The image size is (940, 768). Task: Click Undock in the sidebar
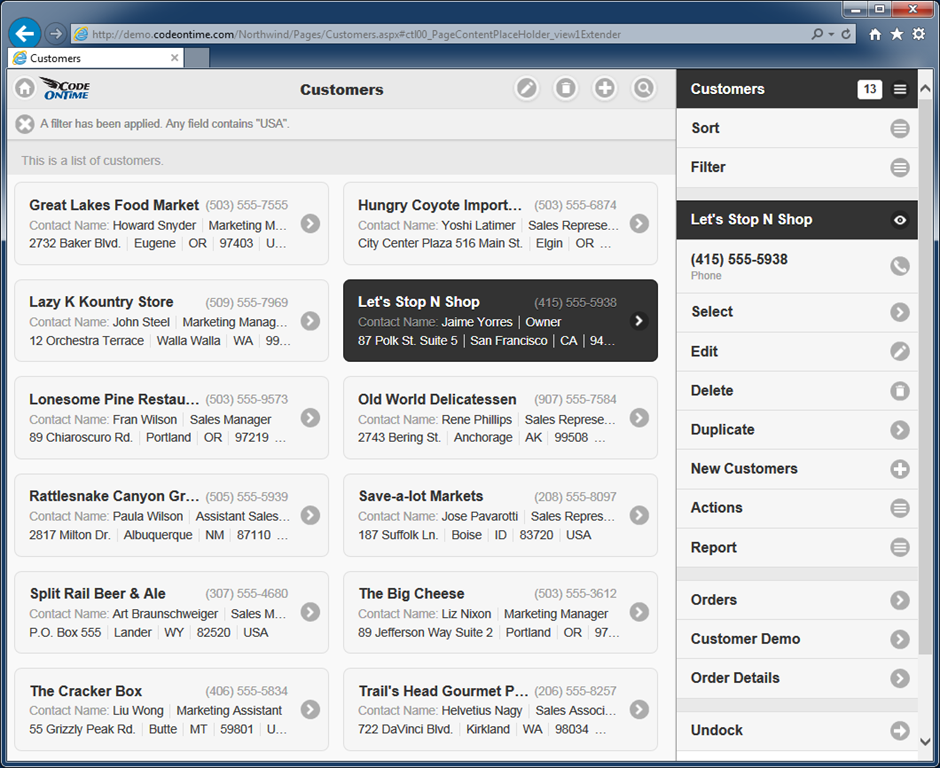(x=797, y=730)
